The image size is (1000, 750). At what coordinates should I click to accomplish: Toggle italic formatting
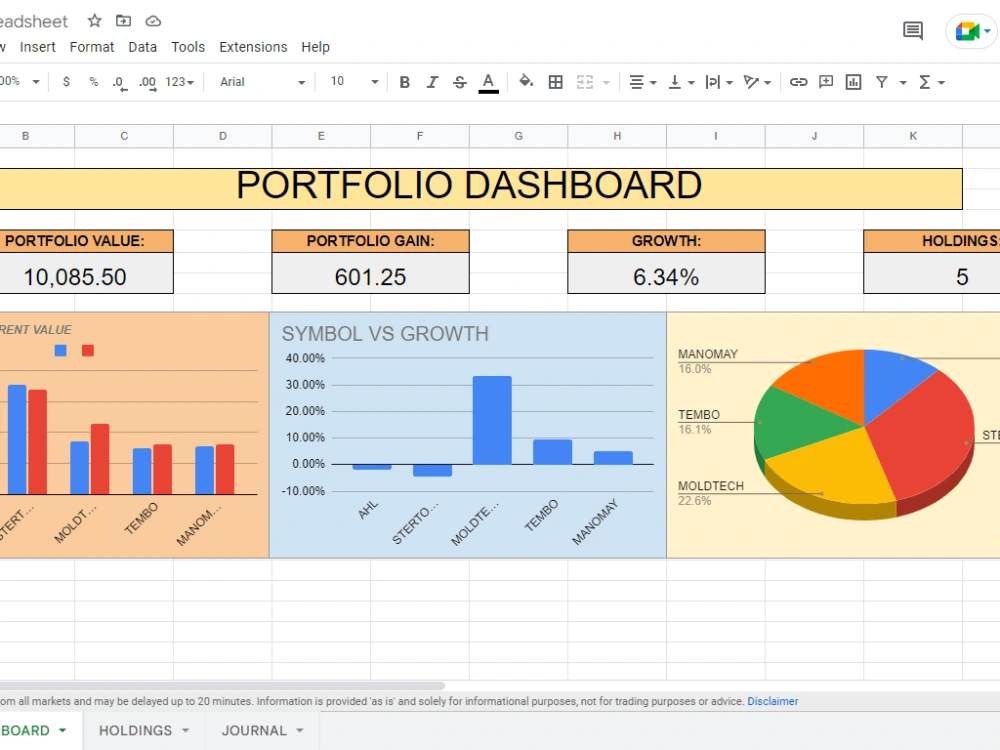[x=432, y=82]
